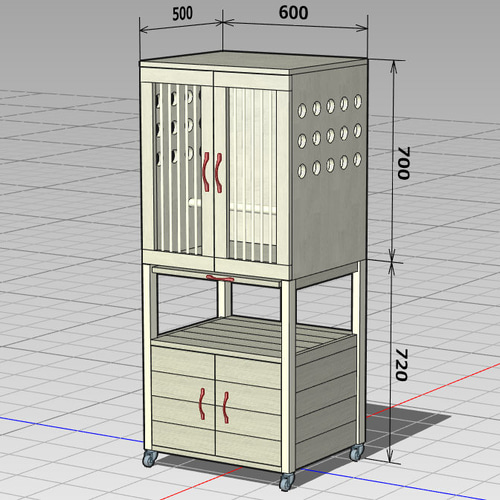
Task: Click the lower-left cabinet door panel
Action: 183,400
